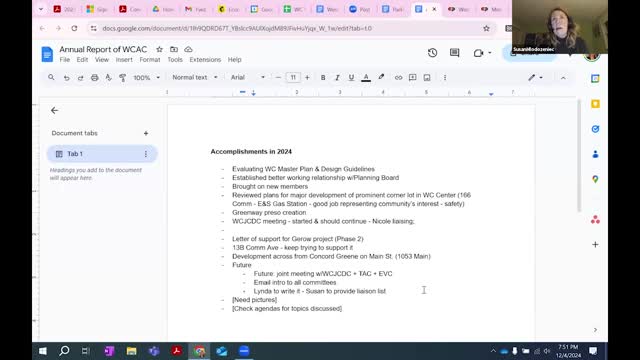Redo the last action
The height and width of the screenshot is (360, 640).
click(x=80, y=78)
